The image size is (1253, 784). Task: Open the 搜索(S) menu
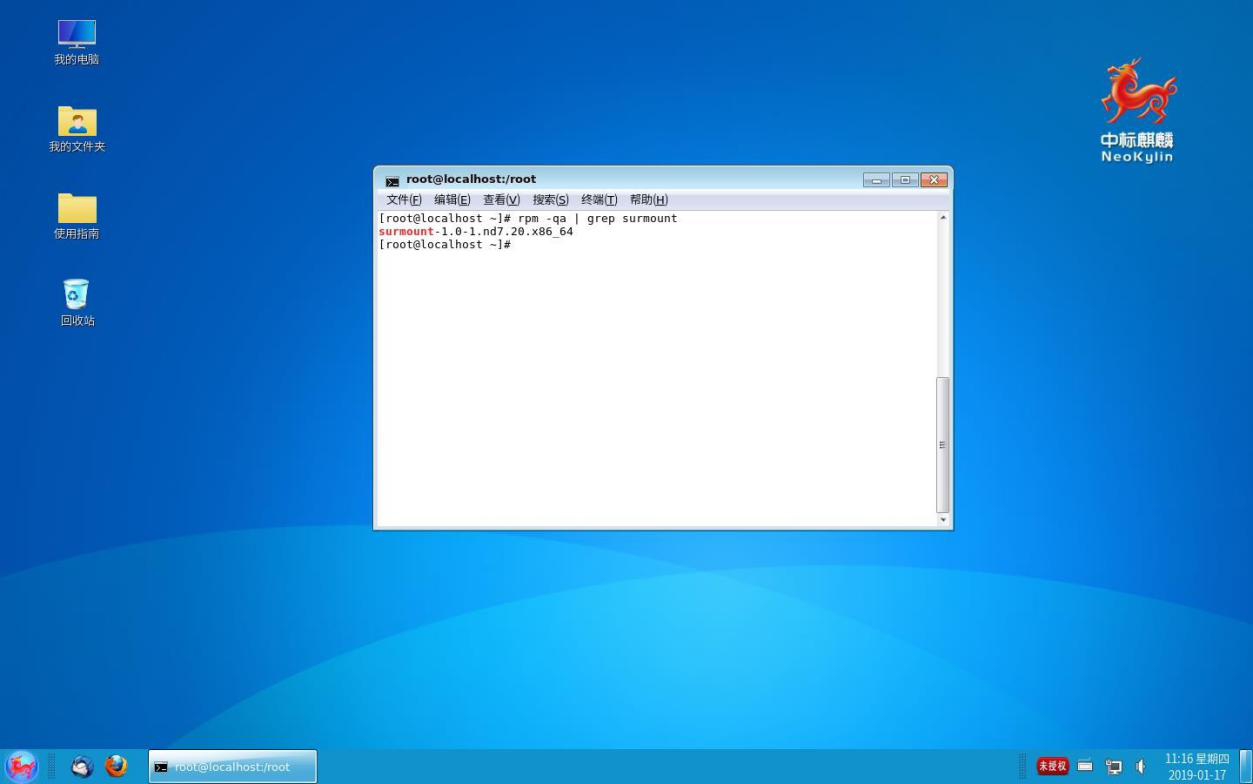(550, 200)
